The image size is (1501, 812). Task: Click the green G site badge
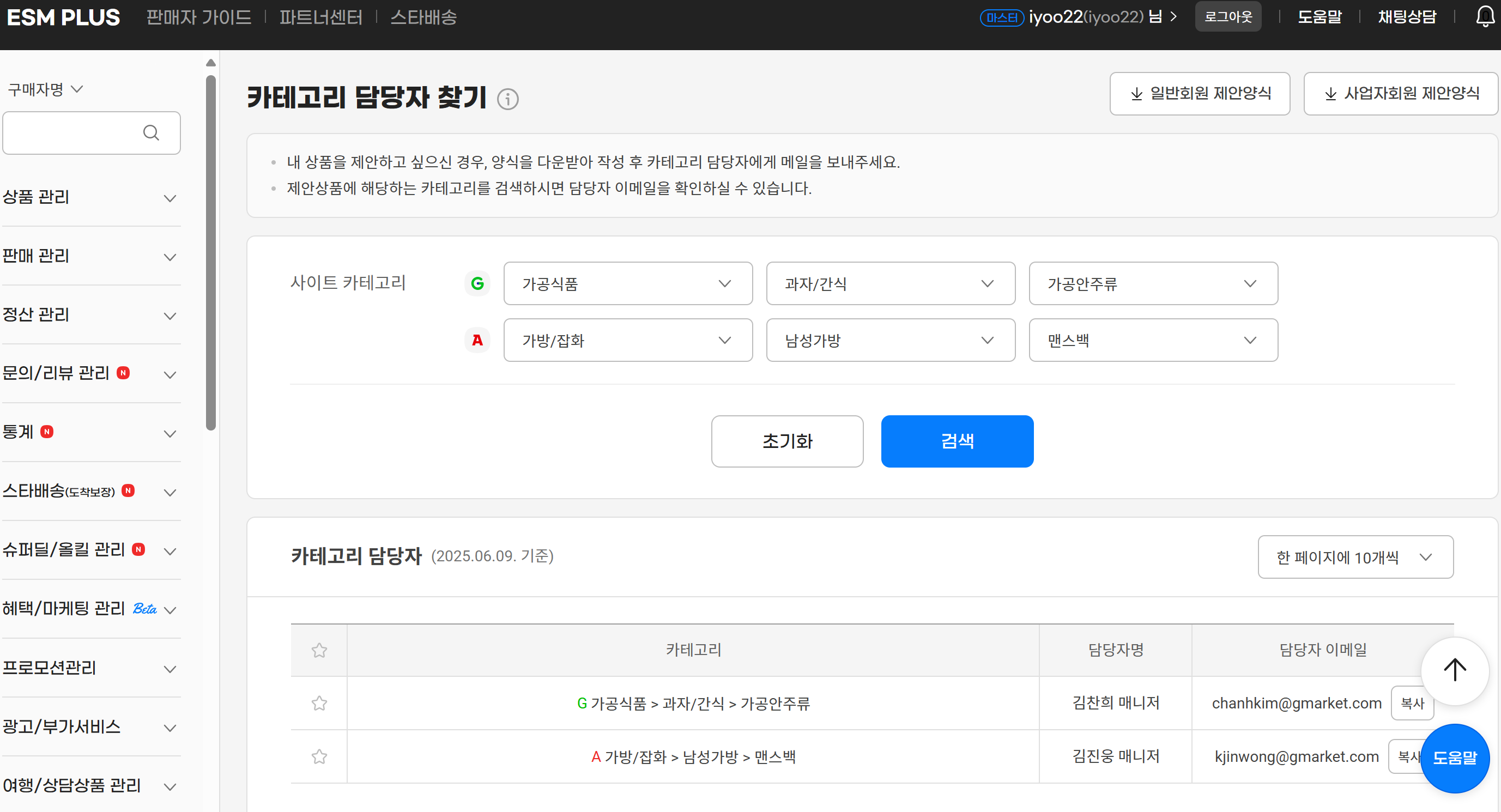(x=477, y=284)
